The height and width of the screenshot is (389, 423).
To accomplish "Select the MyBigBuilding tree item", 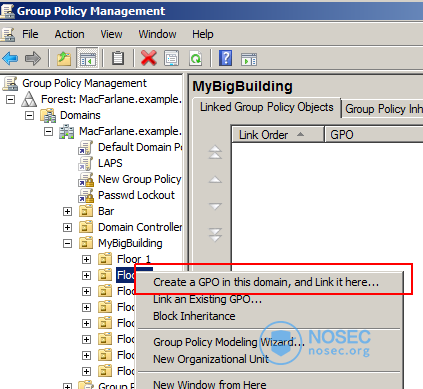I will [130, 243].
